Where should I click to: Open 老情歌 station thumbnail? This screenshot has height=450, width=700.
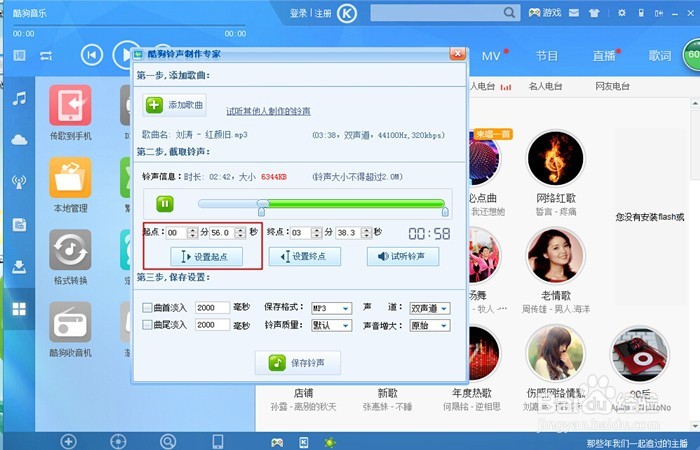tap(555, 255)
